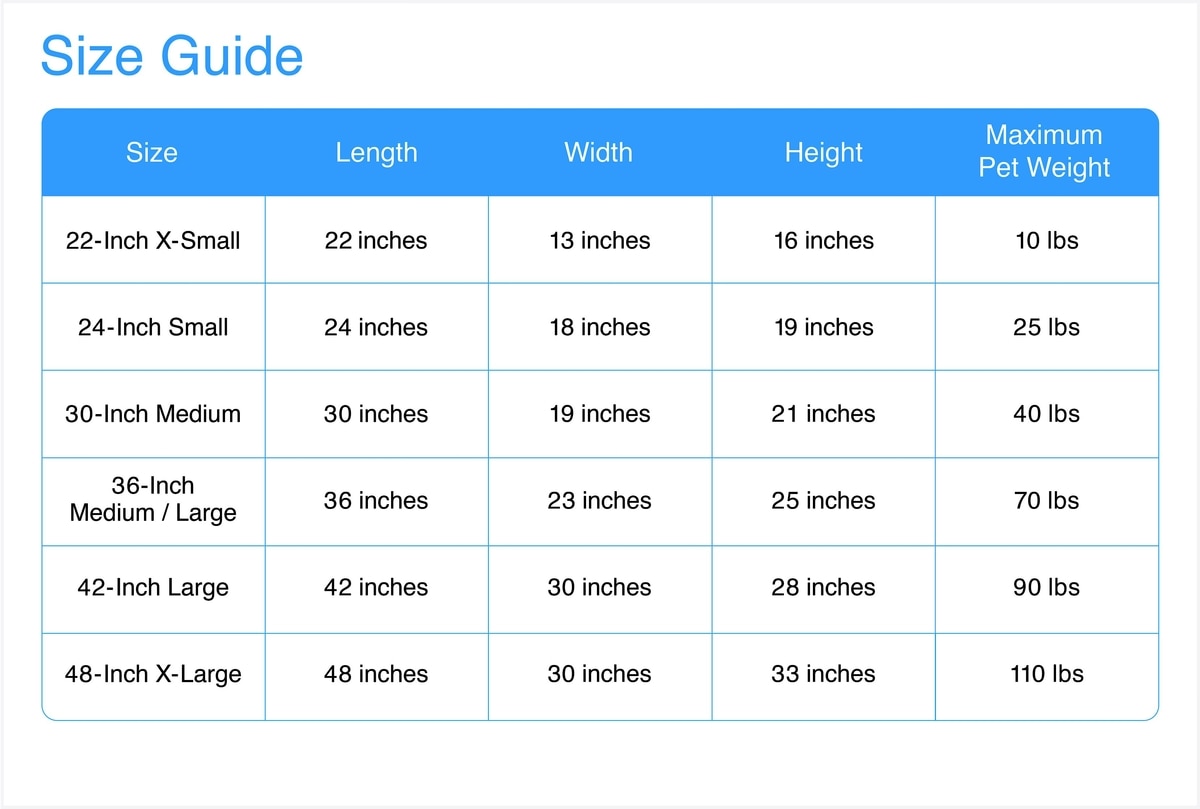1200x809 pixels.
Task: Select the 110 lbs weight cell
Action: pyautogui.click(x=1046, y=674)
